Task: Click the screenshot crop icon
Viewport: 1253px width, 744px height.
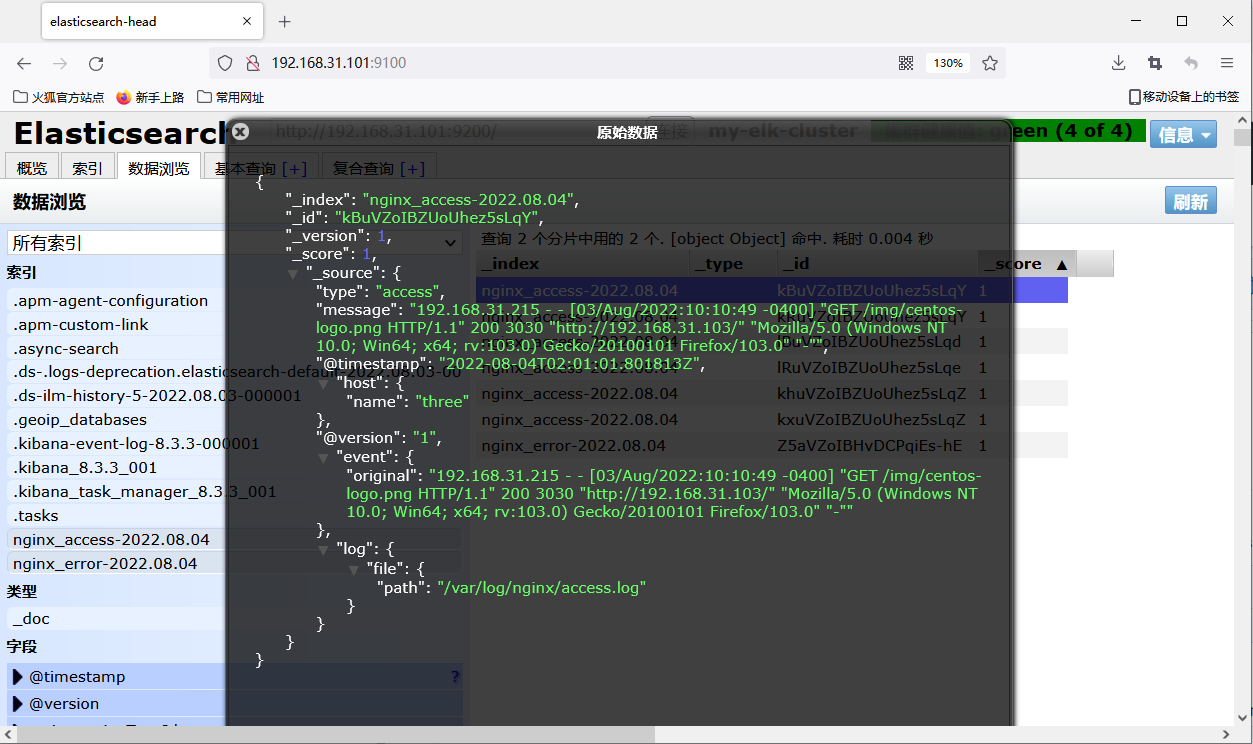Action: coord(1155,63)
